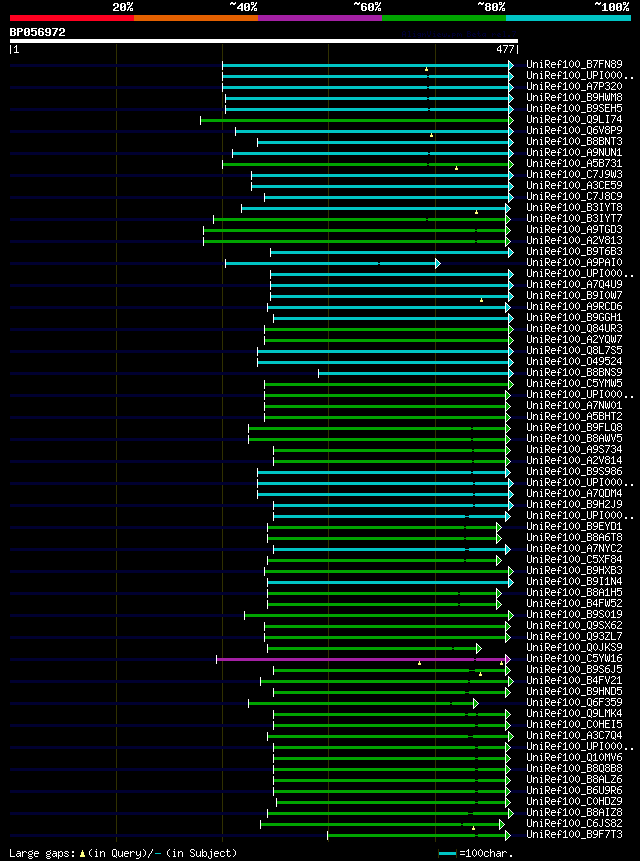Image resolution: width=640 pixels, height=861 pixels.
Task: Click the UniRef100_A7QDM4 subject label
Action: click(574, 493)
